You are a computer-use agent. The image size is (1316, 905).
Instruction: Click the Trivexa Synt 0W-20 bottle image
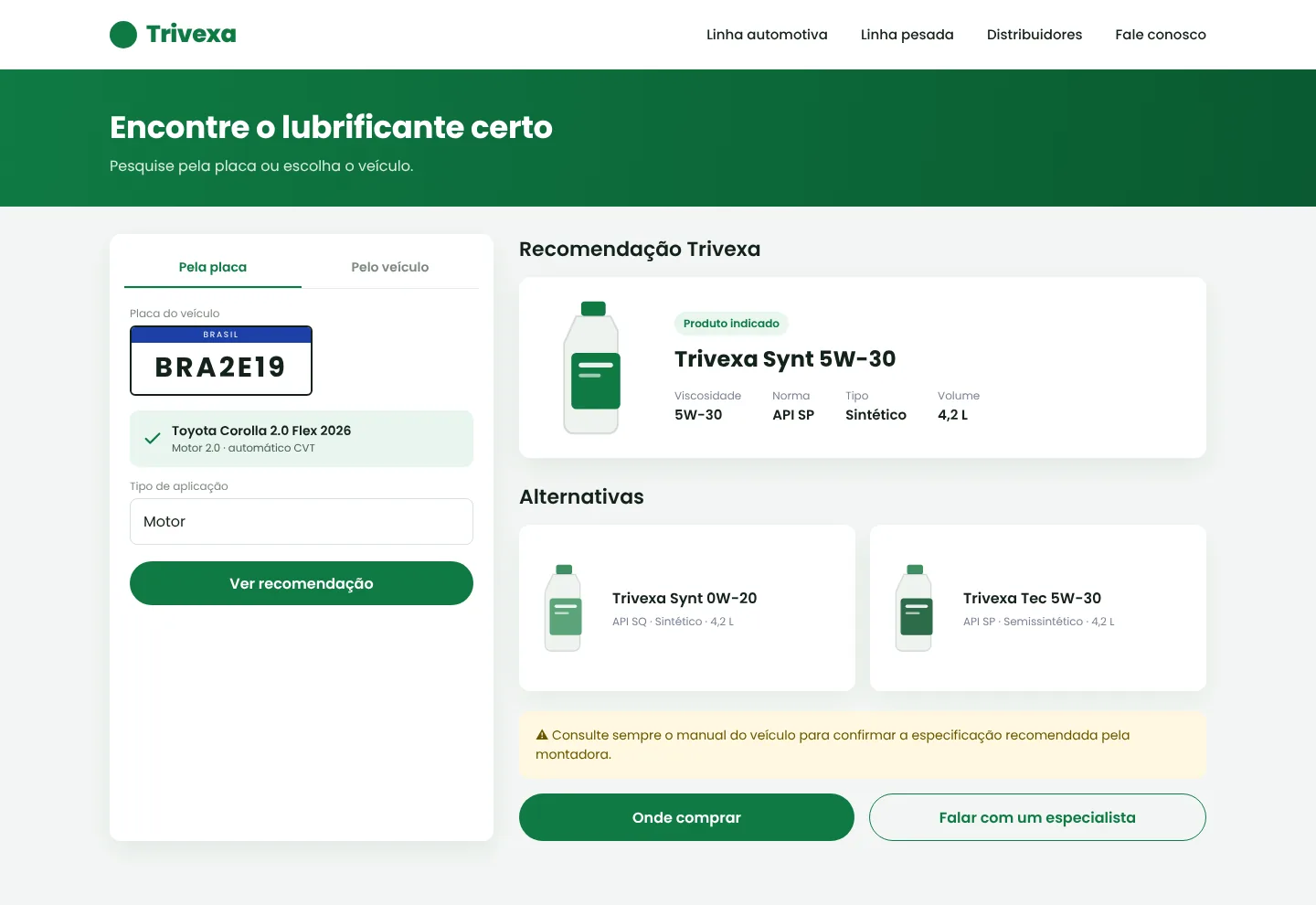point(563,608)
